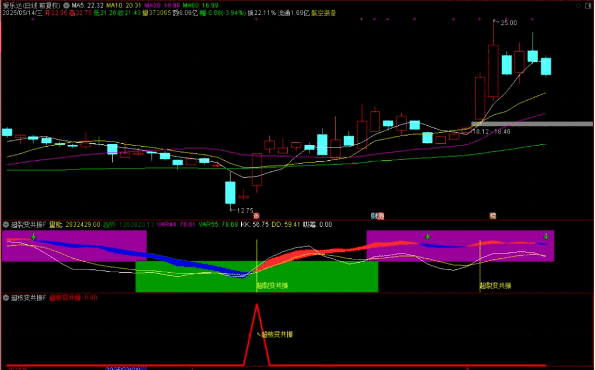This screenshot has height=370, width=595.
Task: Open settings icon of the bottom indicator panel
Action: [x=6, y=298]
